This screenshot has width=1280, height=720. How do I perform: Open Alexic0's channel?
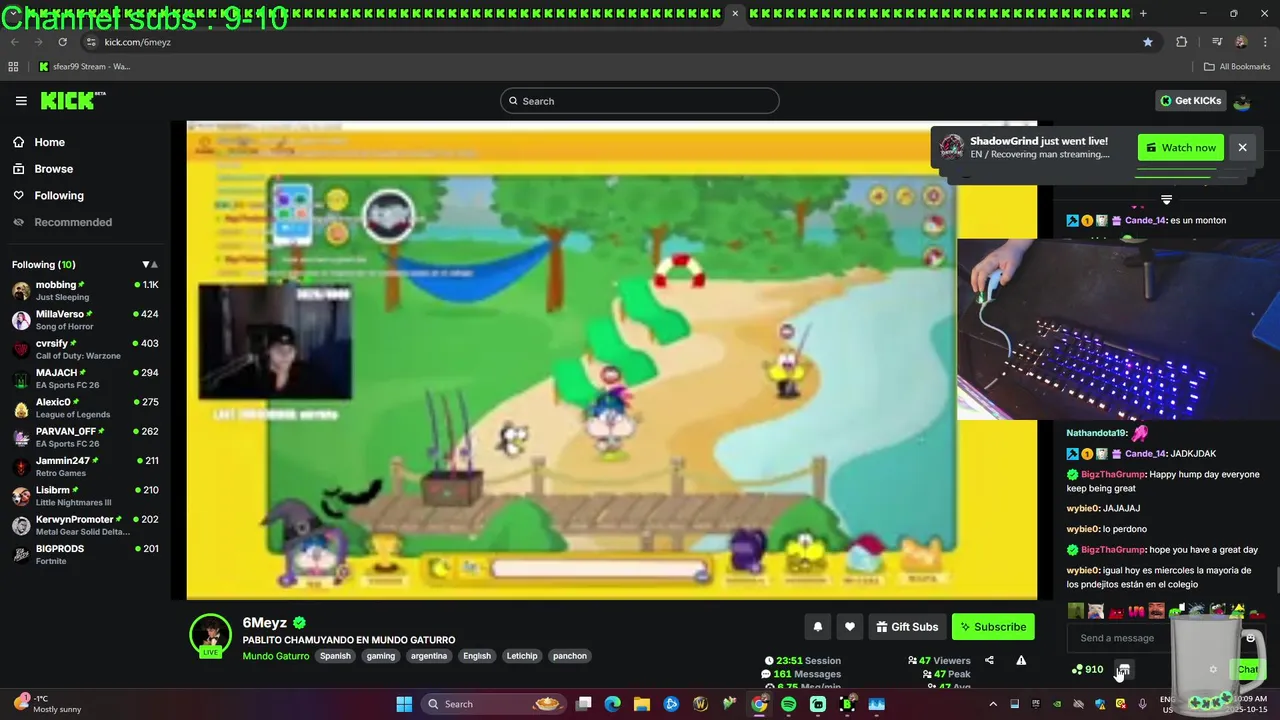85,408
